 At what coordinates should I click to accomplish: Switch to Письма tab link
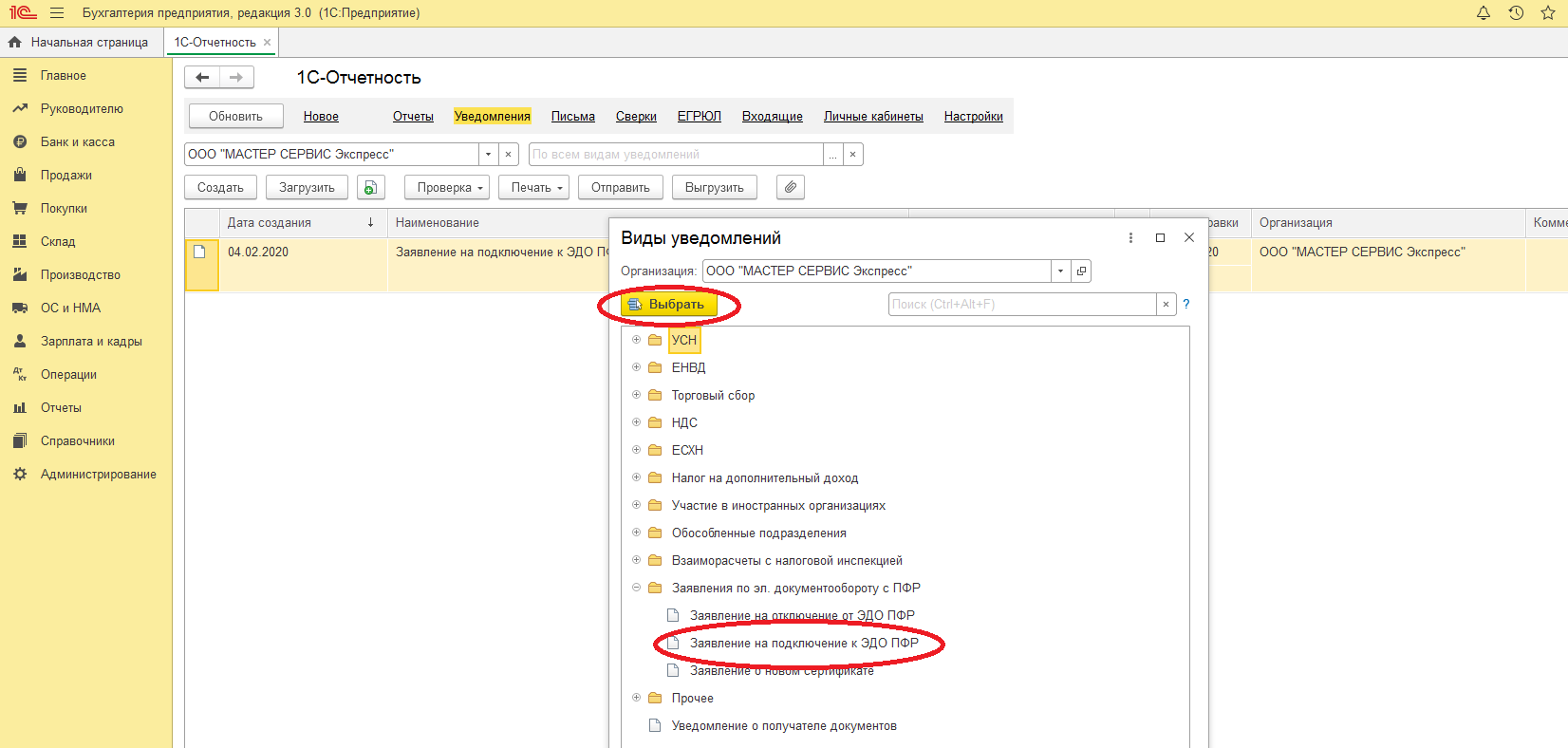573,116
